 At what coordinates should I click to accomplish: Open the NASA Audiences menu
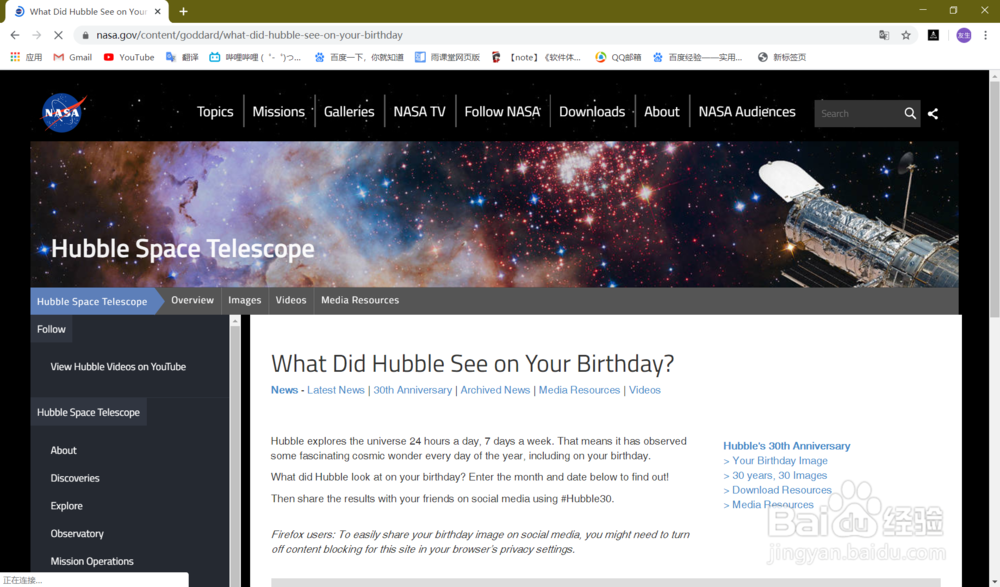click(x=747, y=112)
